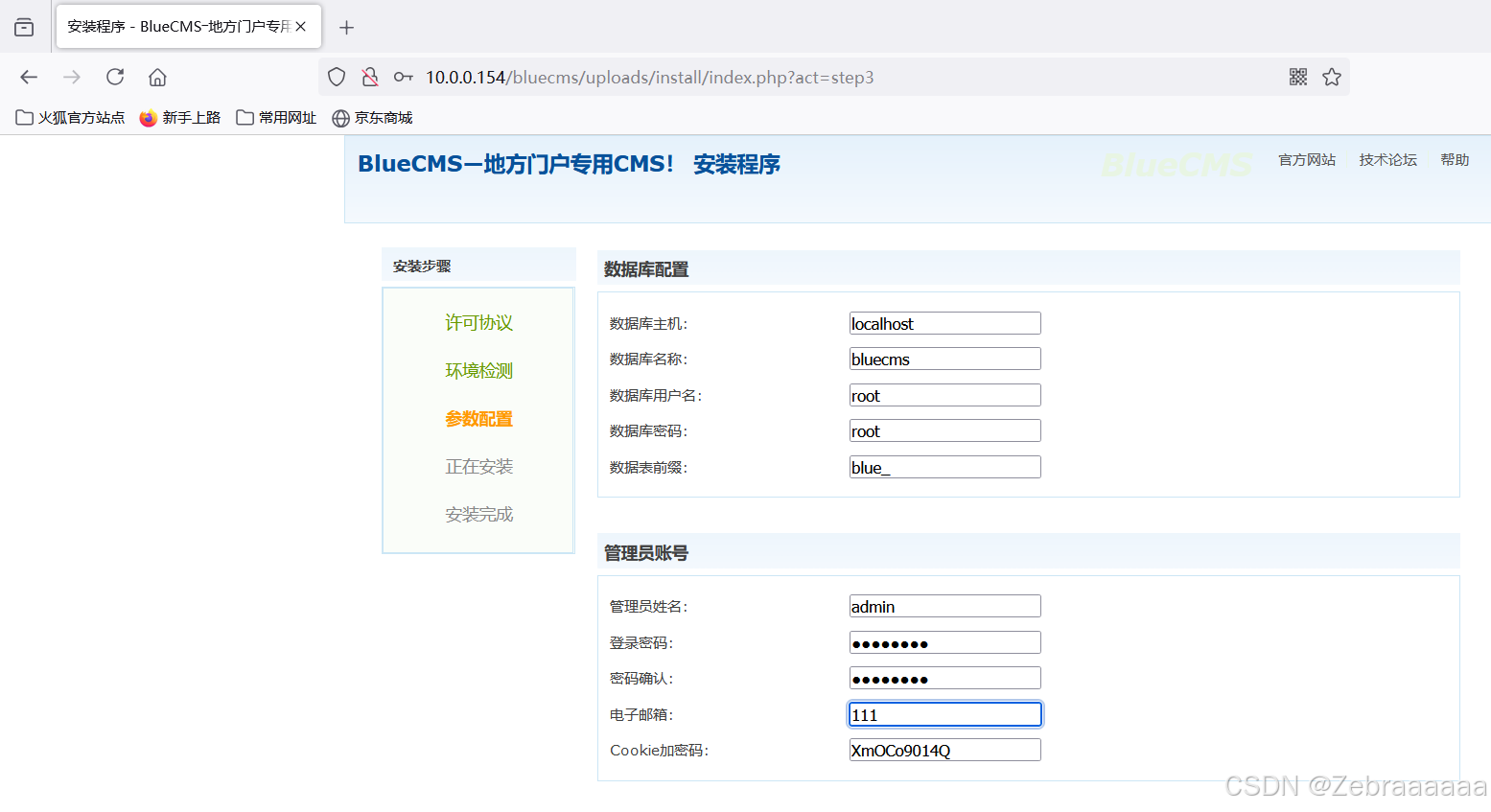
Task: Select the 环境检测 install step
Action: coord(478,371)
